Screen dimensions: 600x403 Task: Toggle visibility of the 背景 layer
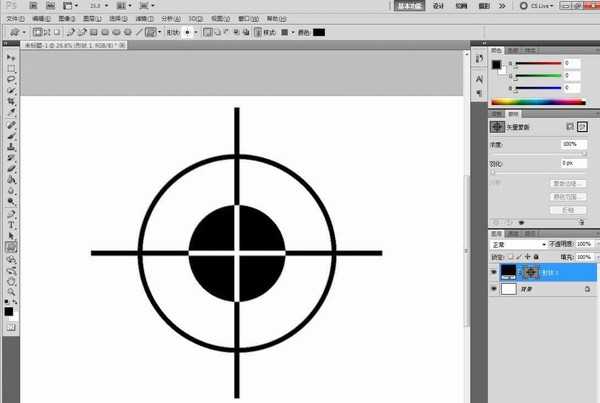(x=494, y=288)
